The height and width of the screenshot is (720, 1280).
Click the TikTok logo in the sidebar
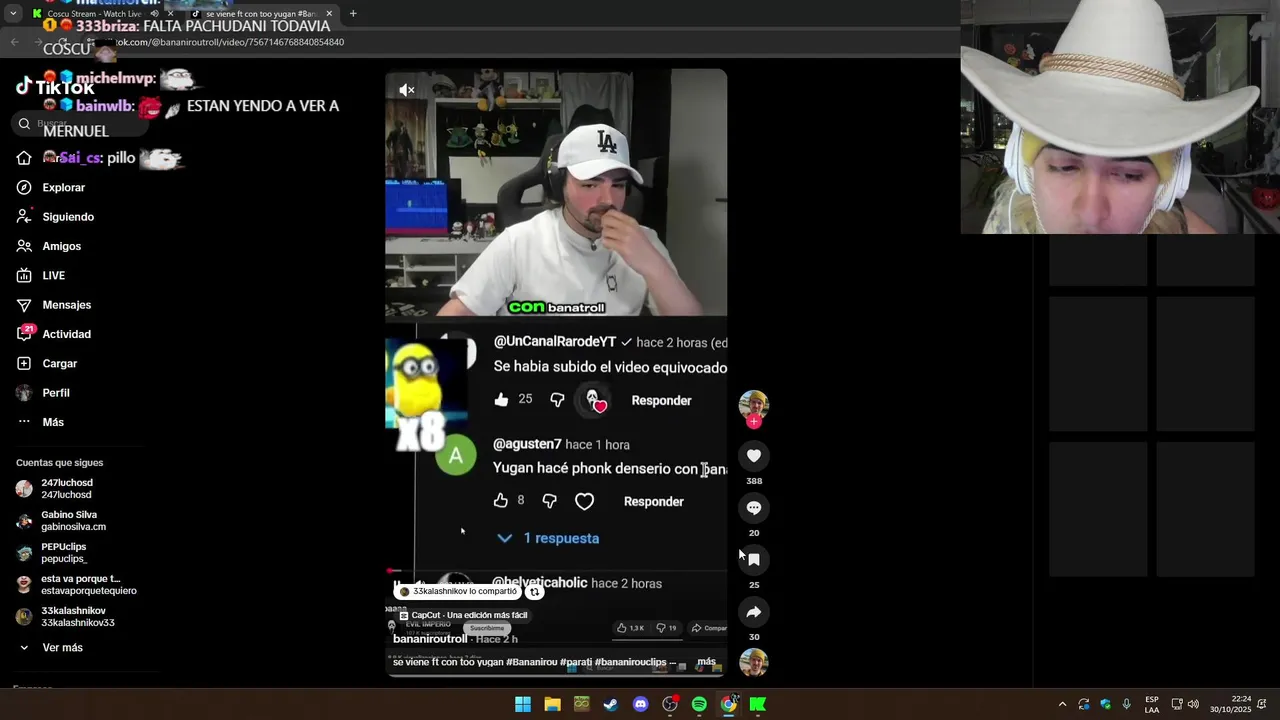coord(55,87)
